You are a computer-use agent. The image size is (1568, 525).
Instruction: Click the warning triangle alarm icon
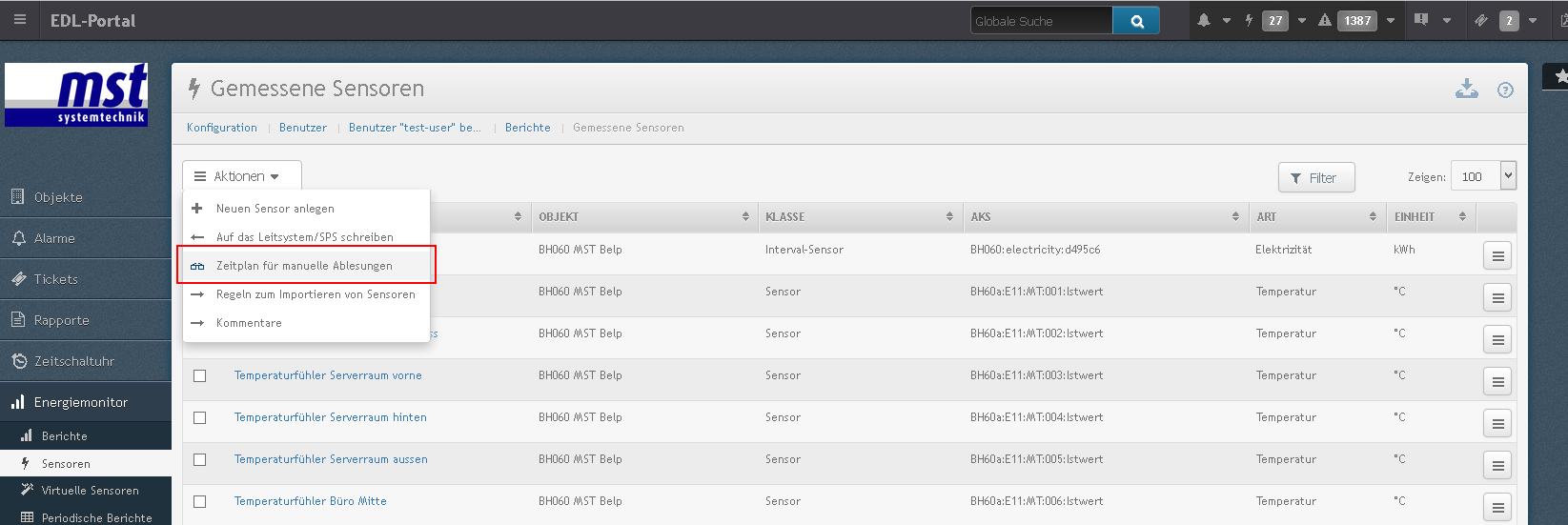(x=1325, y=20)
